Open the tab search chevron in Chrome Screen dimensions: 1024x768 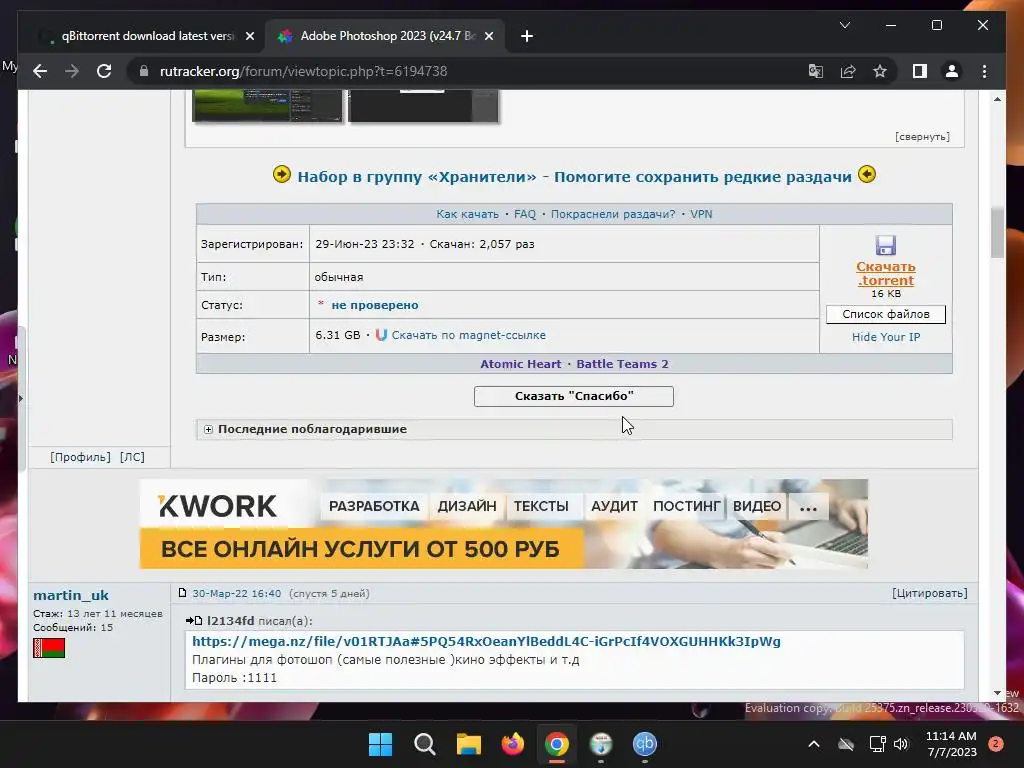pos(844,25)
